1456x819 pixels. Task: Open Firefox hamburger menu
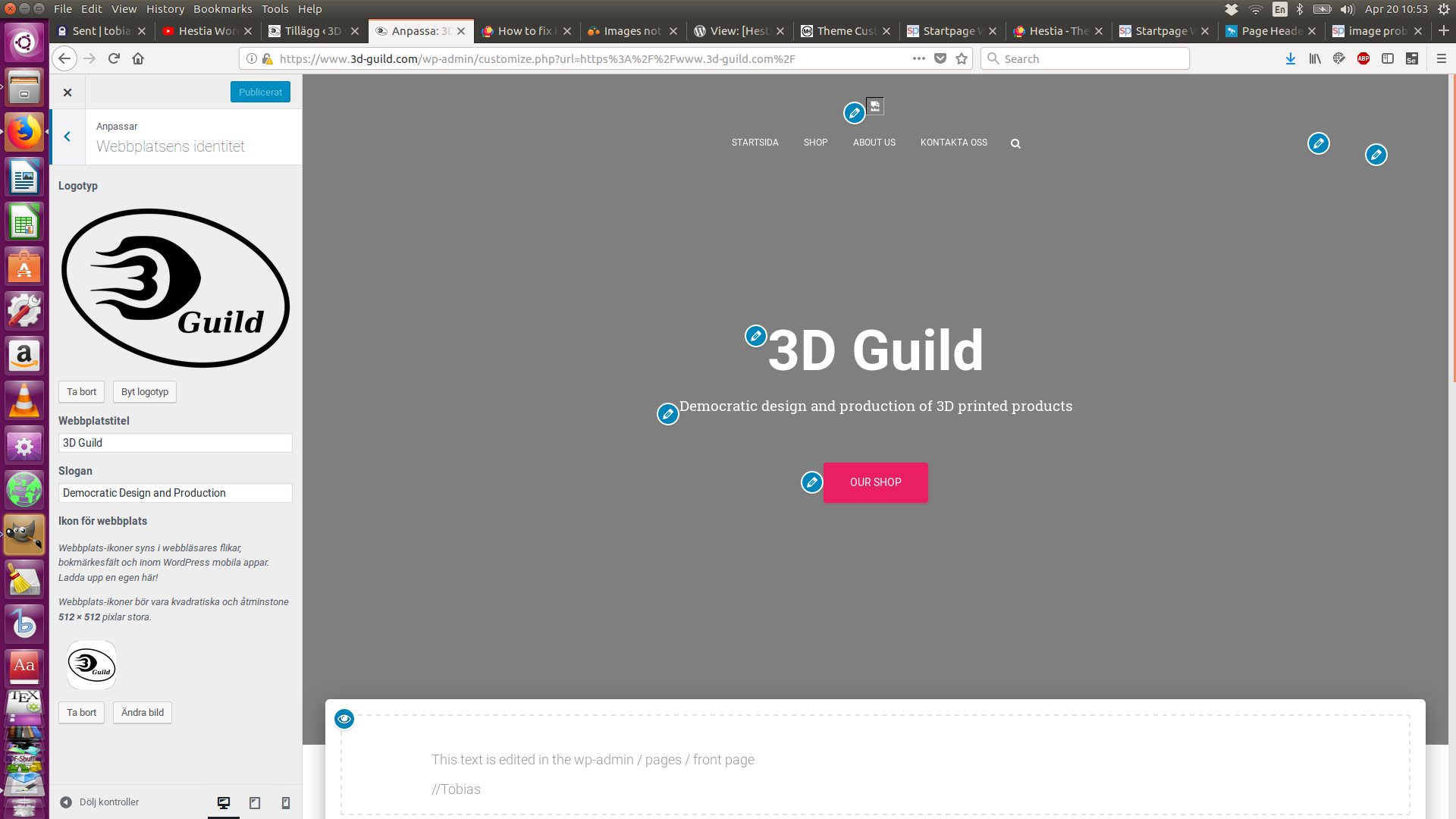pyautogui.click(x=1442, y=58)
